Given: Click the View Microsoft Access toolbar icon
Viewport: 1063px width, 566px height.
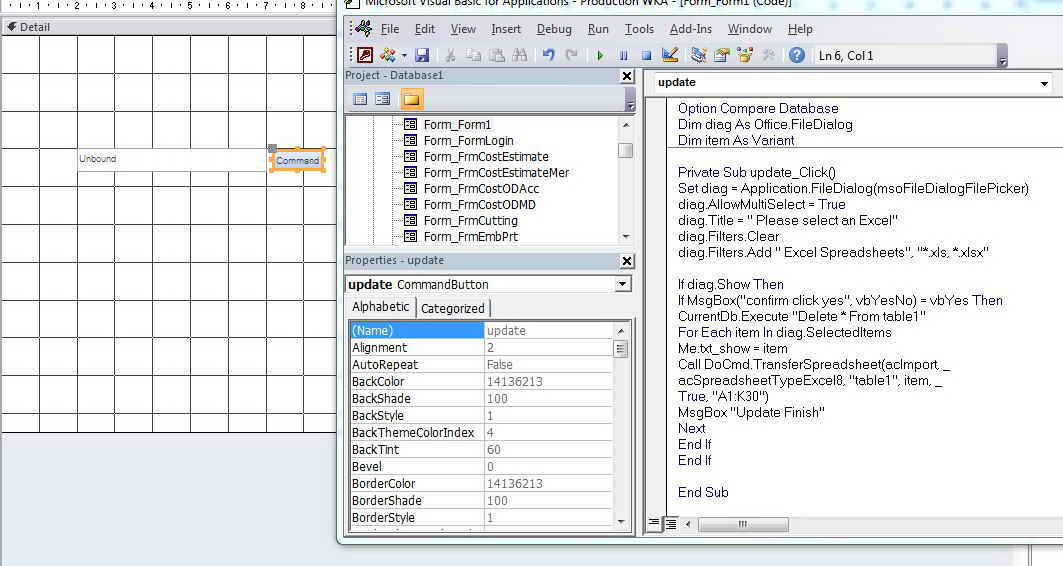Looking at the screenshot, I should point(365,56).
